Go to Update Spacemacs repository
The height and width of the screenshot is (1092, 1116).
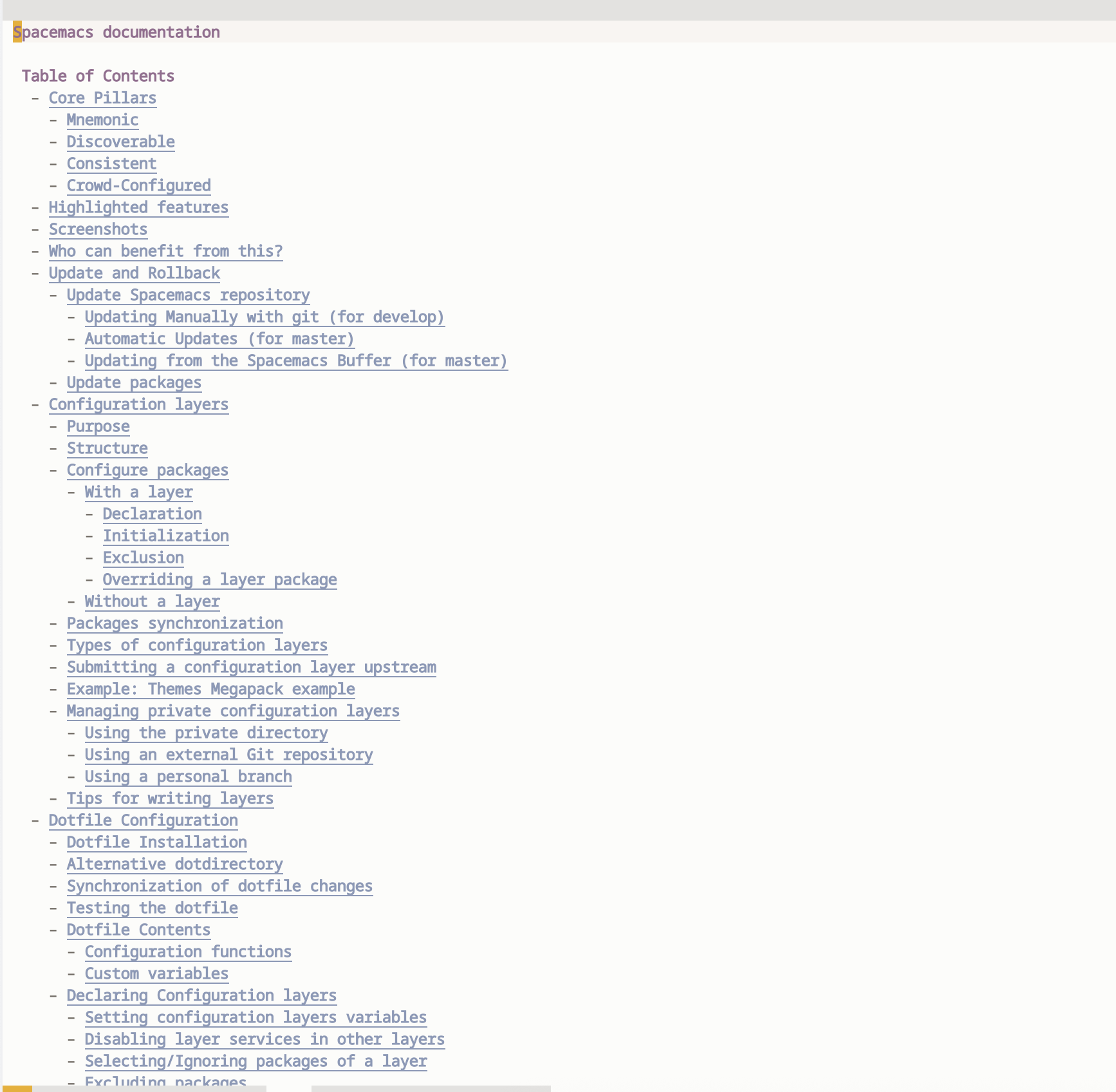tap(188, 295)
